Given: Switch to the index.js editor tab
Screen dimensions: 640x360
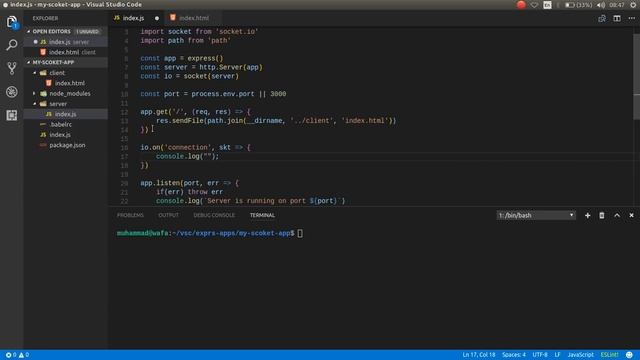Looking at the screenshot, I should coord(133,18).
